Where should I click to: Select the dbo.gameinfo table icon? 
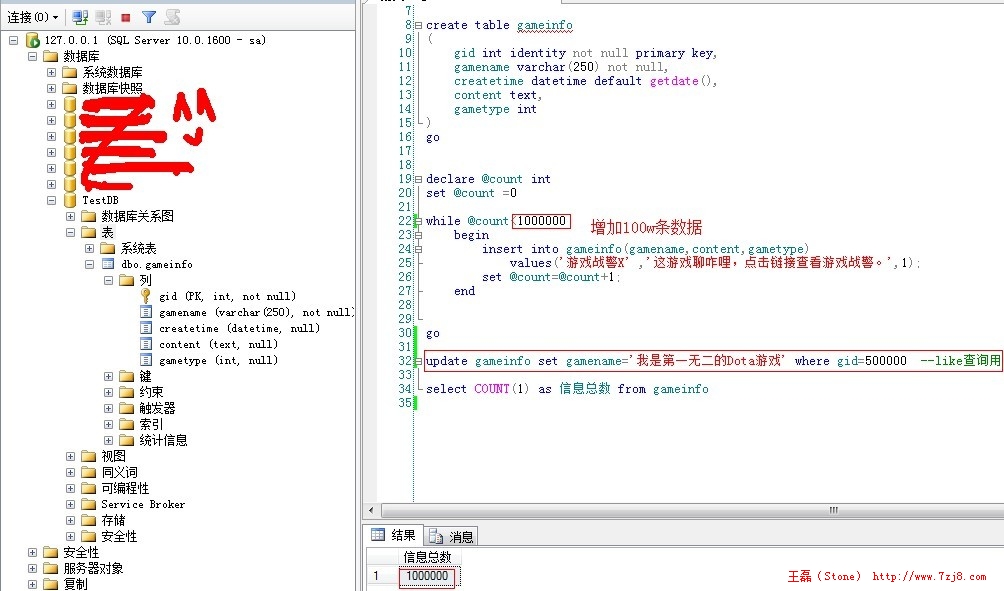[x=106, y=264]
